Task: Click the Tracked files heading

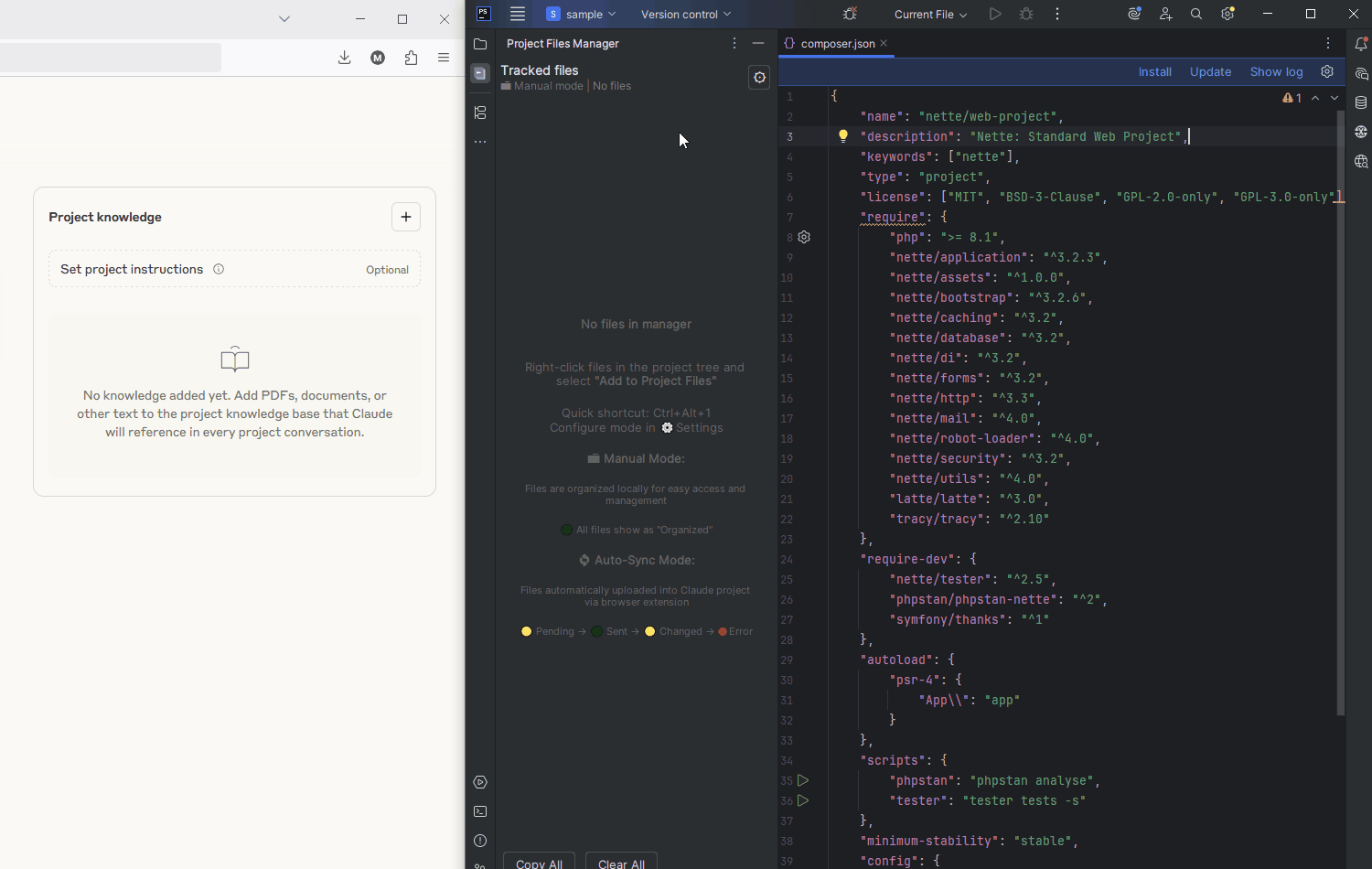Action: click(x=540, y=70)
